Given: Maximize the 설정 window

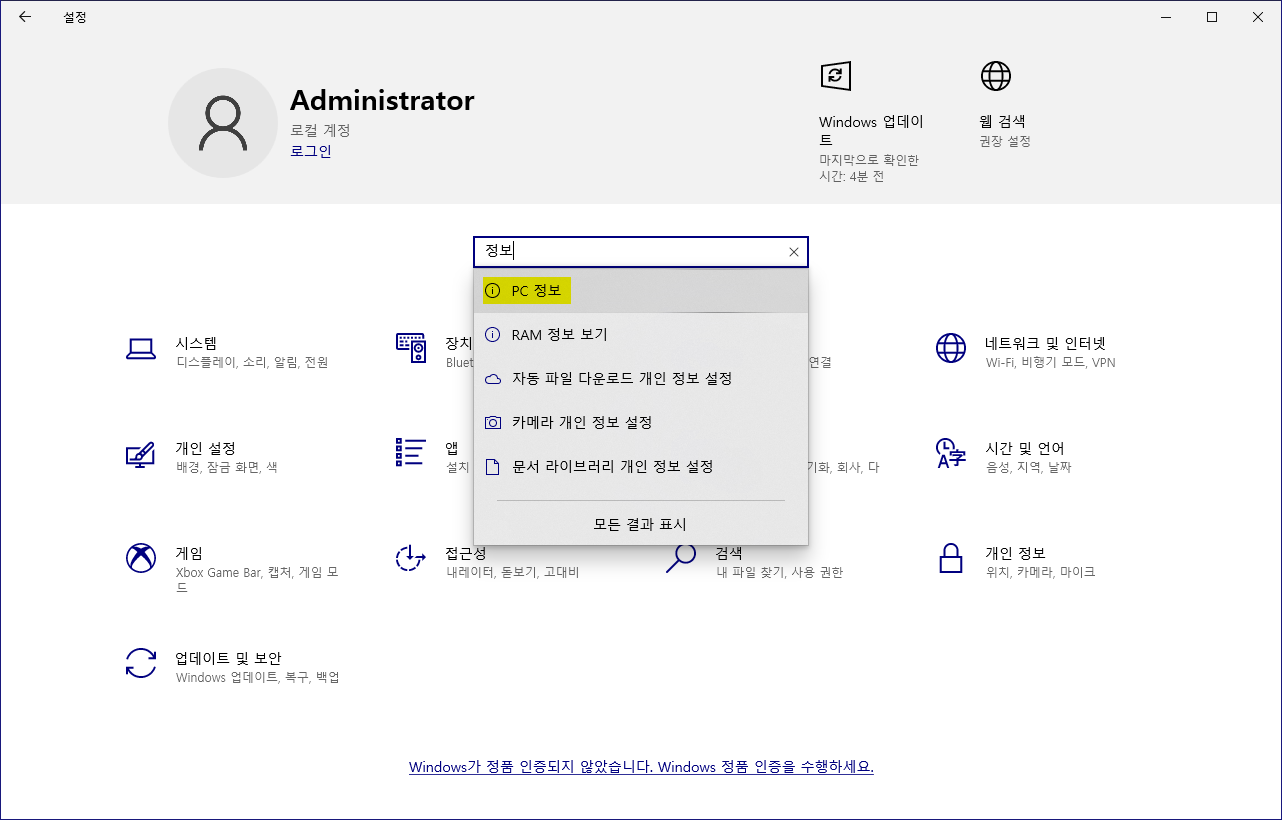Looking at the screenshot, I should pyautogui.click(x=1212, y=17).
